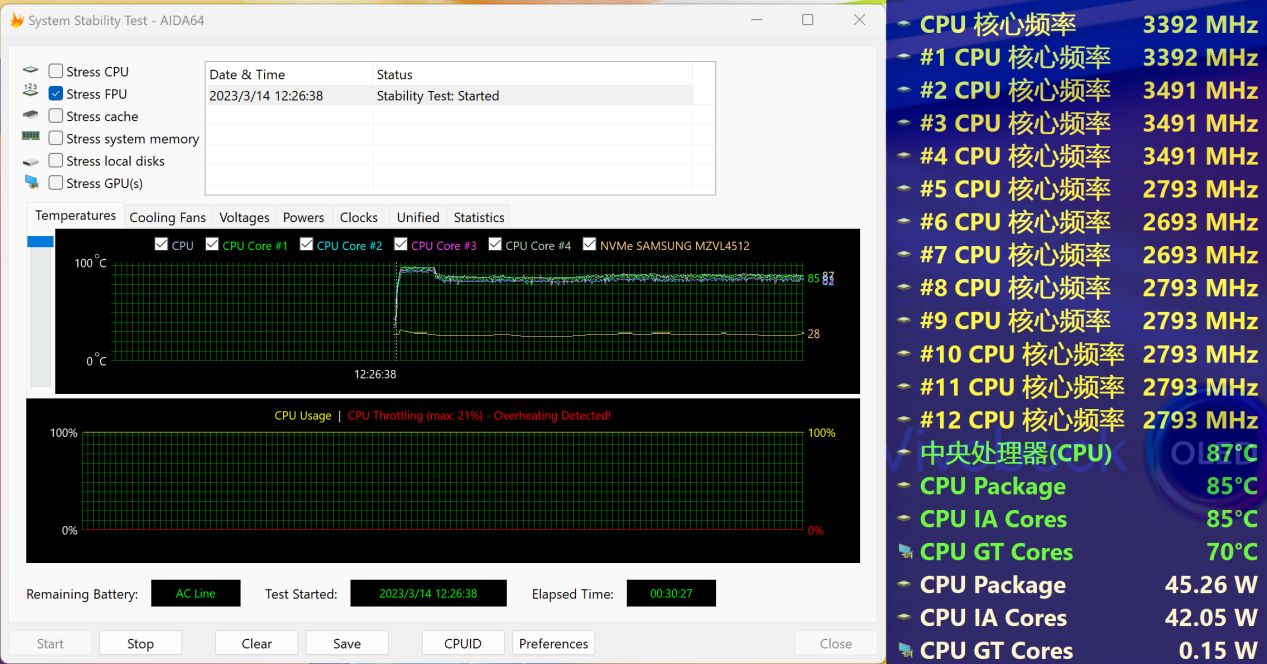Uncheck the CPU Core #3 graph checkbox
The height and width of the screenshot is (664, 1267).
click(x=401, y=245)
